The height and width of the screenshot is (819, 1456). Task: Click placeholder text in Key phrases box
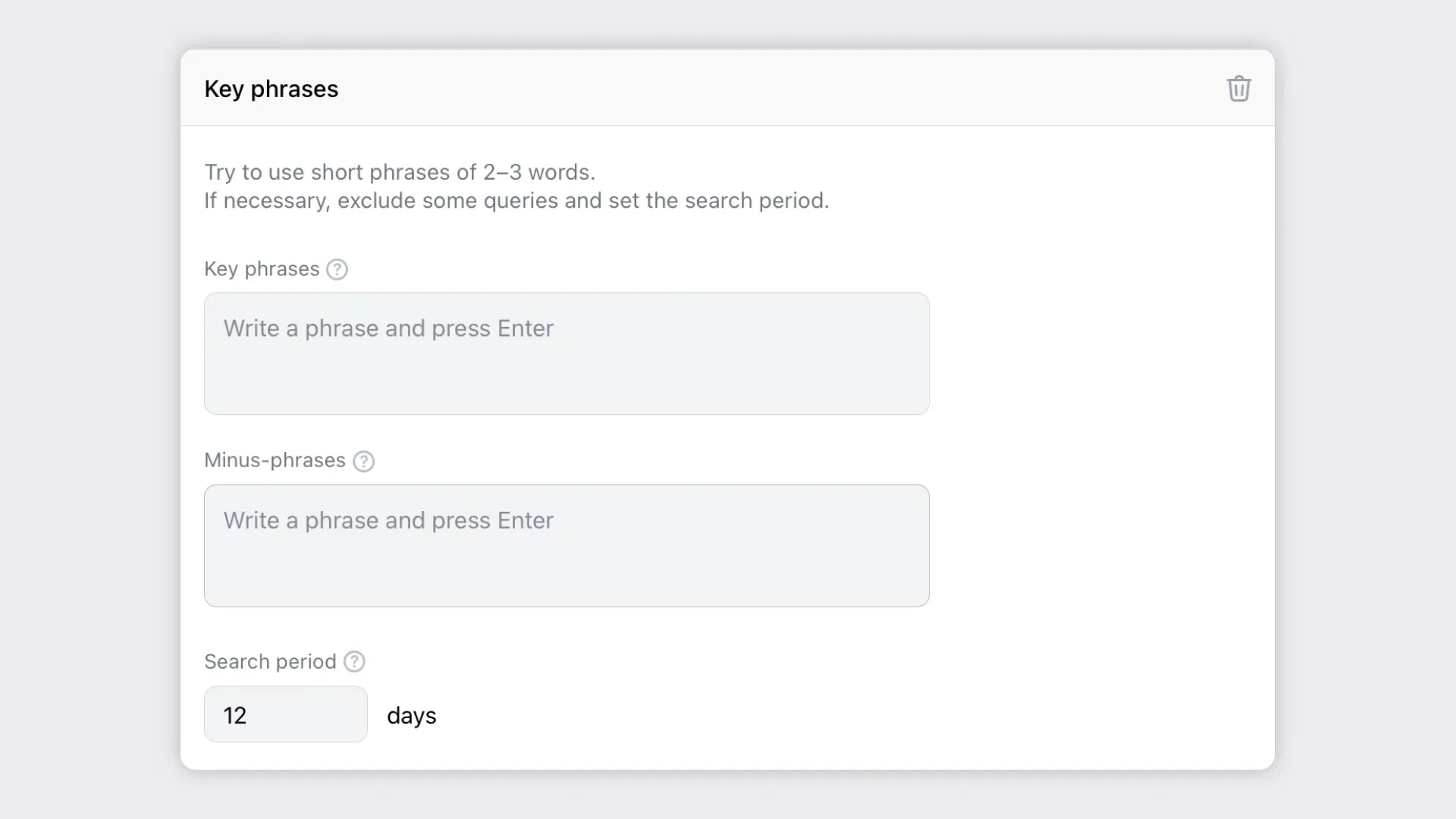388,328
